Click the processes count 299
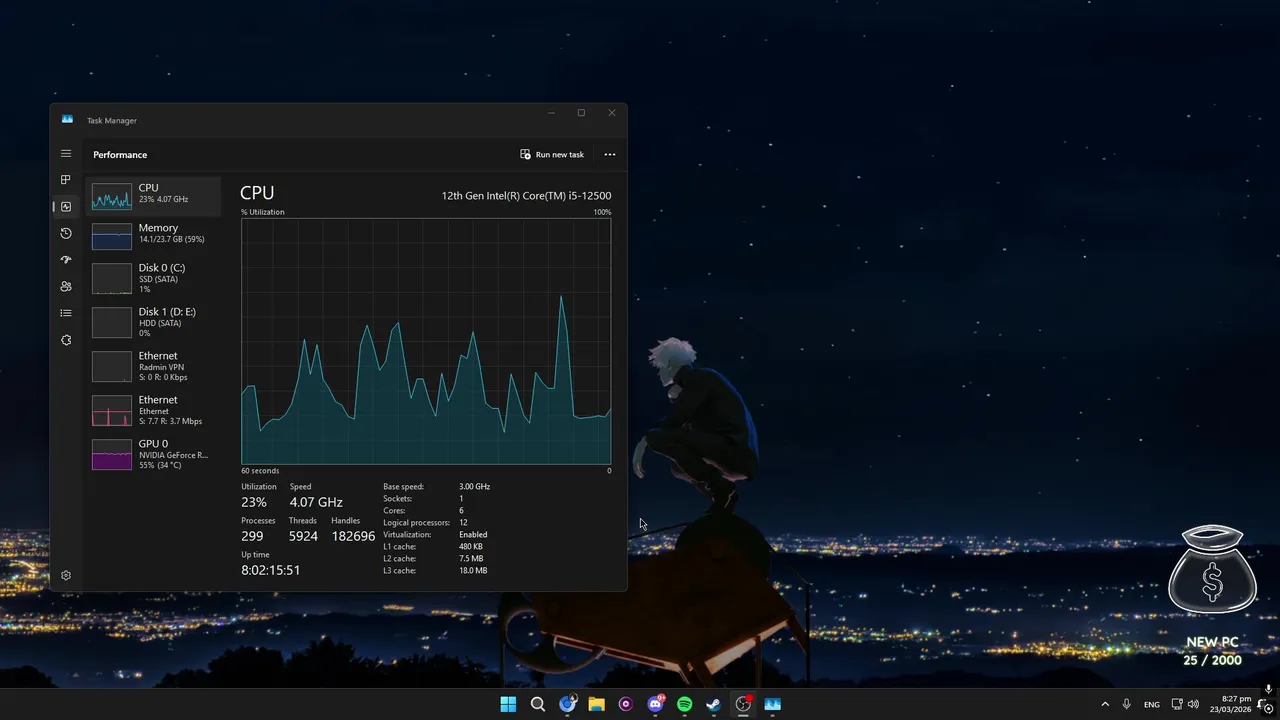This screenshot has width=1280, height=720. 252,536
